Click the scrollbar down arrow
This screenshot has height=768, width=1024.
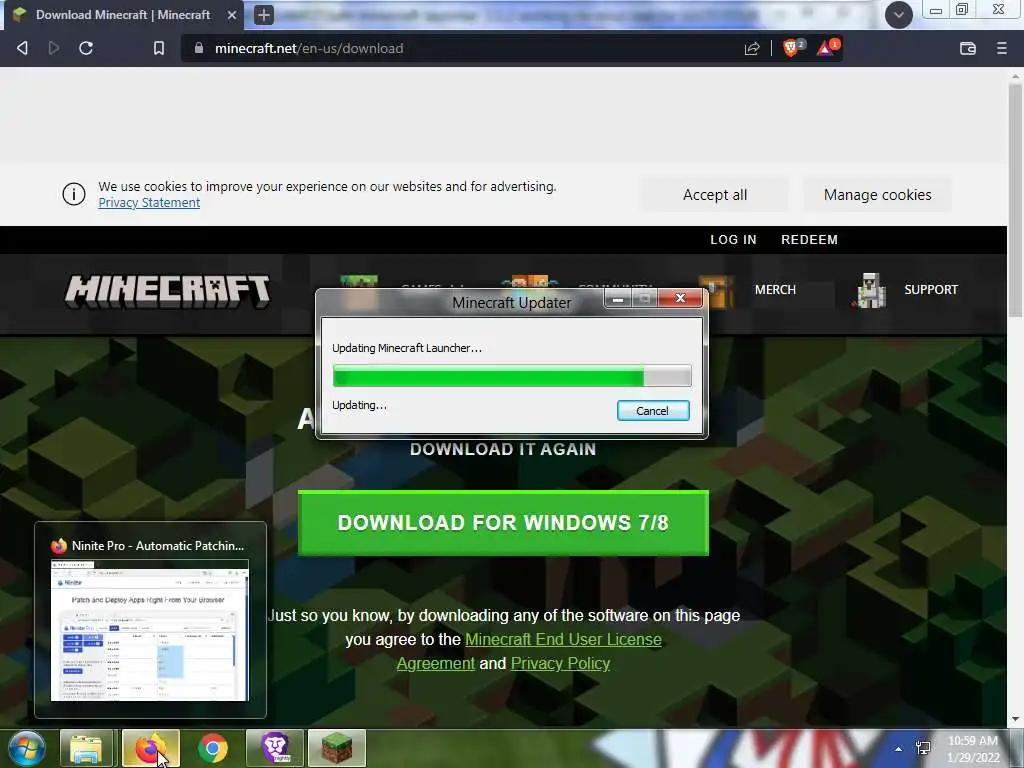tap(1015, 720)
